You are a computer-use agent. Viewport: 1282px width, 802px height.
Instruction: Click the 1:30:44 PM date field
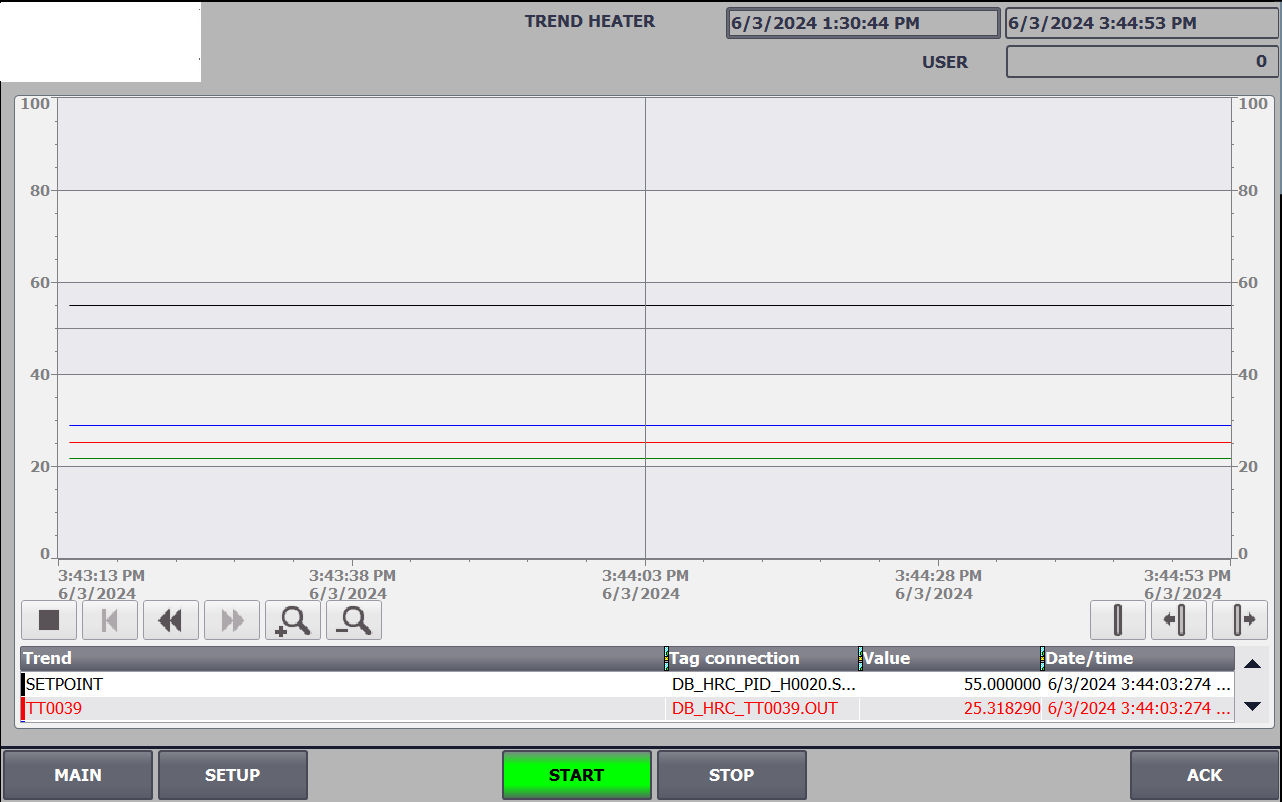tap(863, 23)
